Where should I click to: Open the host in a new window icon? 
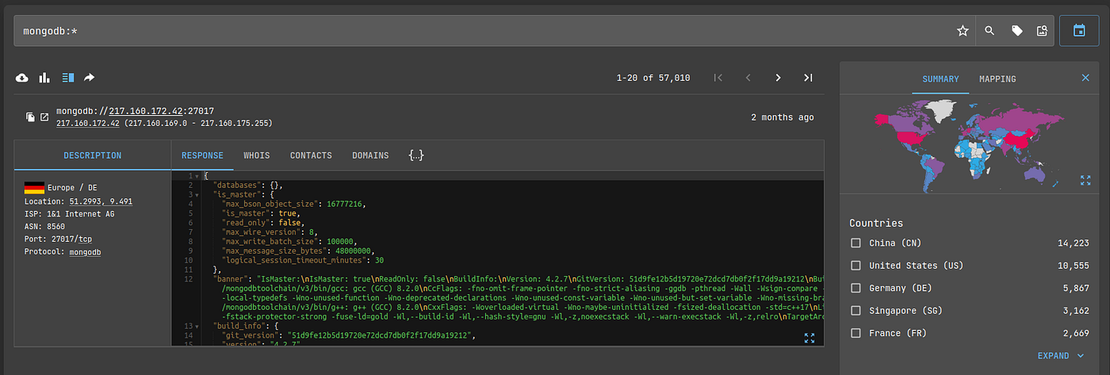click(x=44, y=117)
